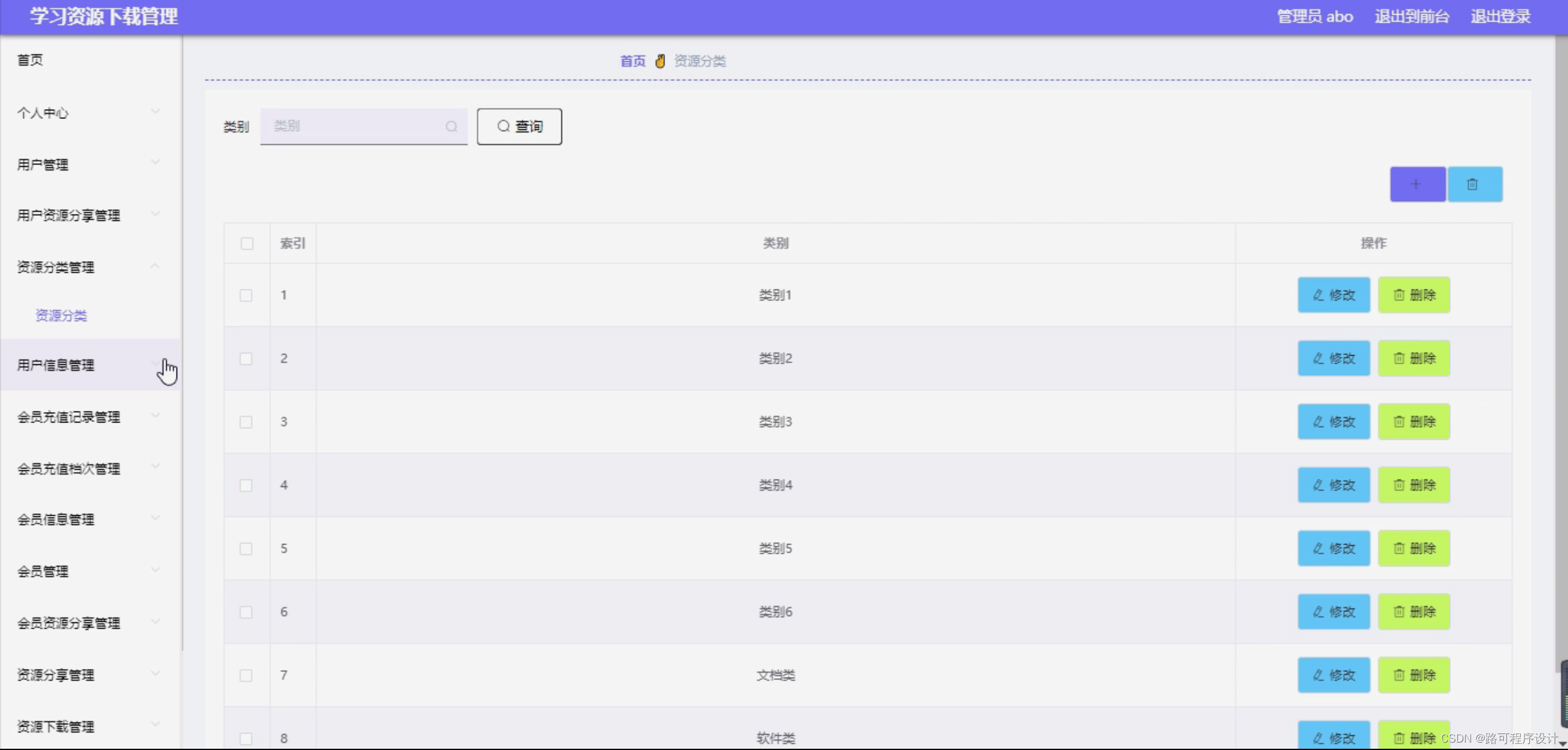1568x750 pixels.
Task: Check the checkbox for row 3
Action: (246, 422)
